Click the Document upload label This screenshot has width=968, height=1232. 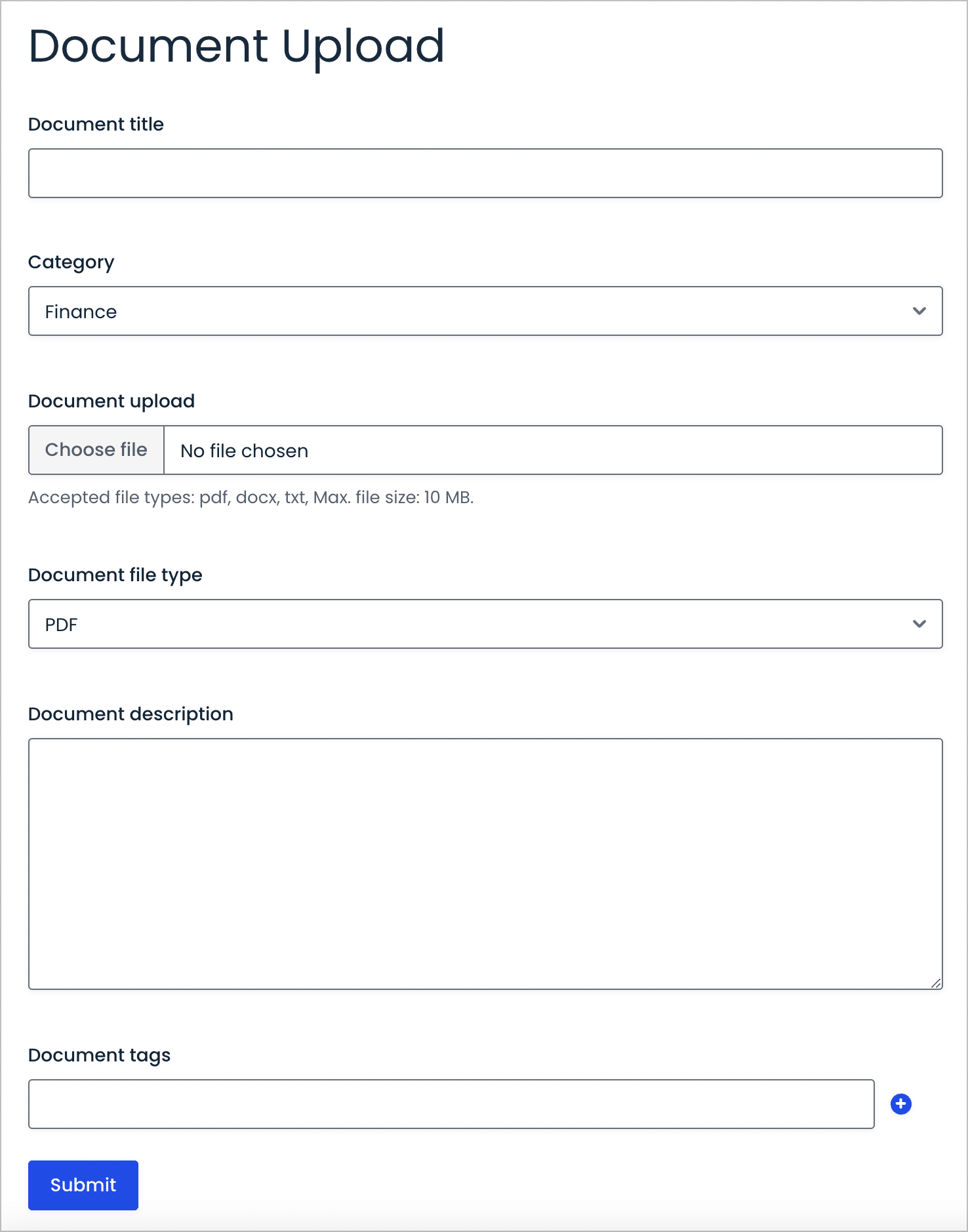tap(111, 401)
